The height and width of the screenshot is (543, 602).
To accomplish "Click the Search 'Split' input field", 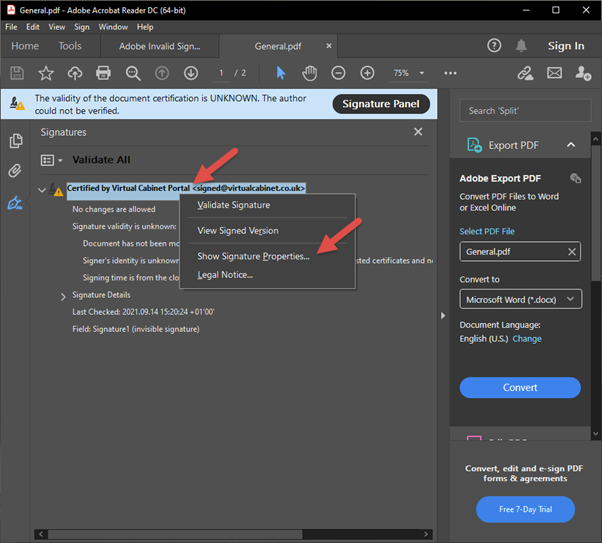I will click(x=525, y=111).
